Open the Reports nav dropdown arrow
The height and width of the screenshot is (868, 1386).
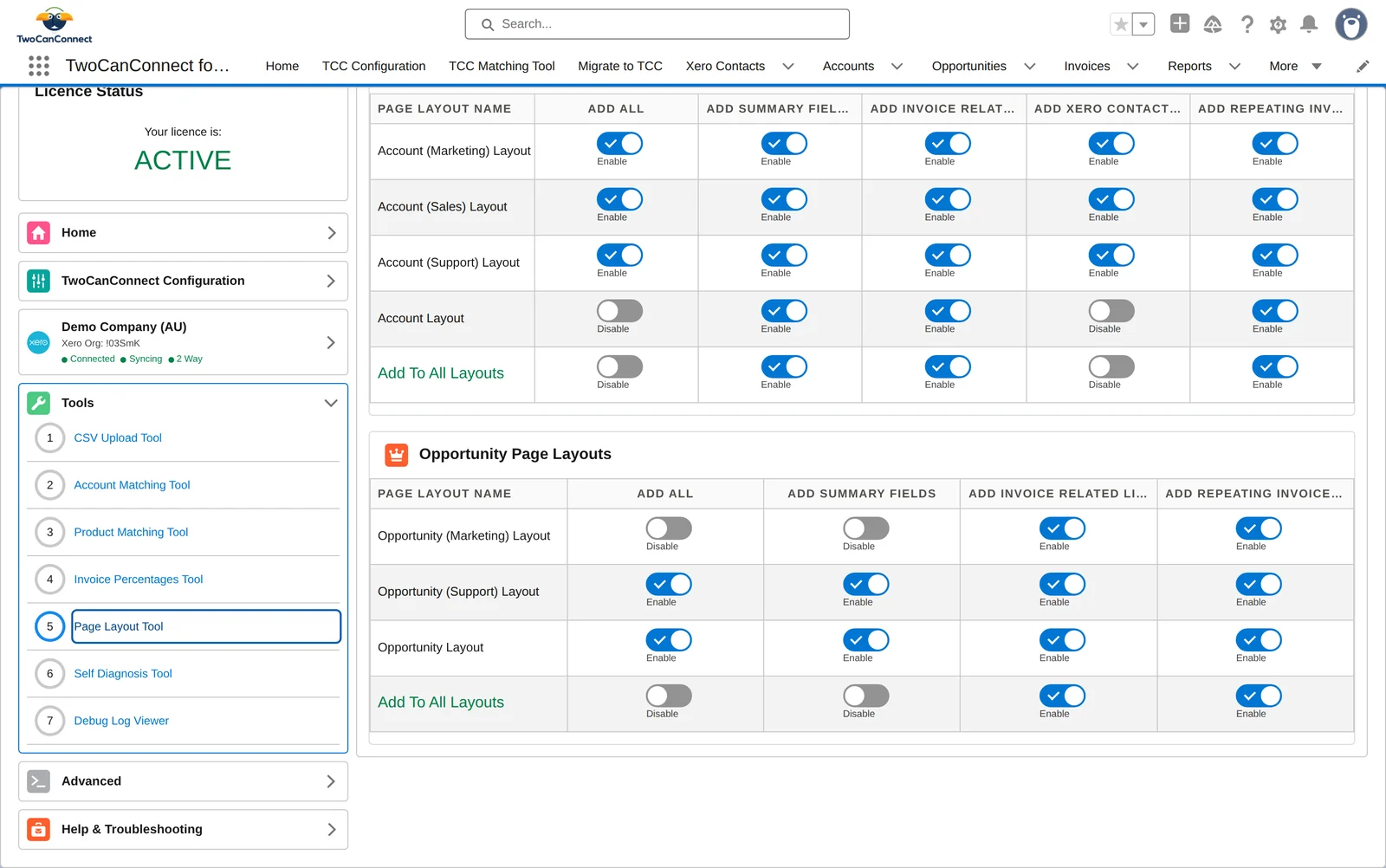click(x=1235, y=66)
